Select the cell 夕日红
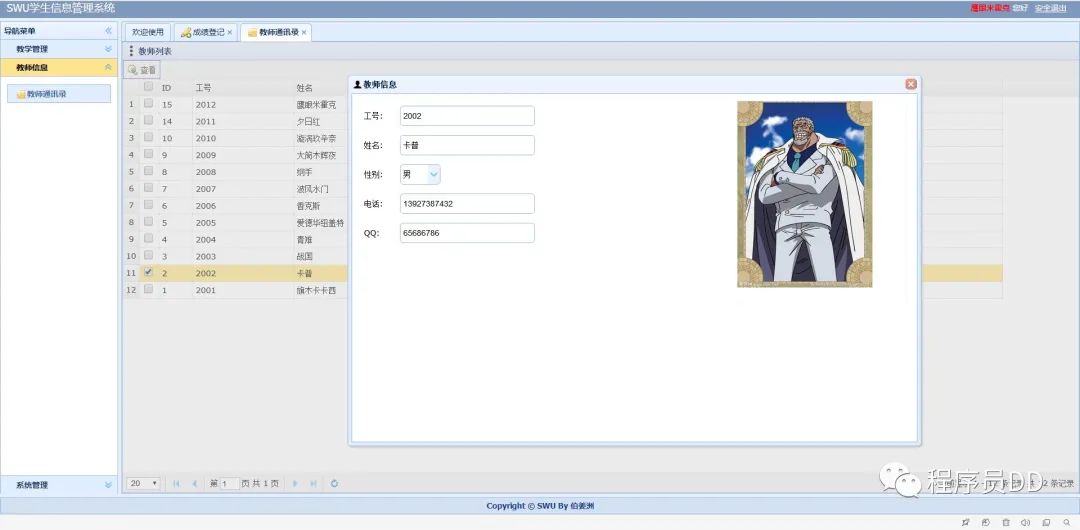Image resolution: width=1080 pixels, height=530 pixels. pos(309,121)
